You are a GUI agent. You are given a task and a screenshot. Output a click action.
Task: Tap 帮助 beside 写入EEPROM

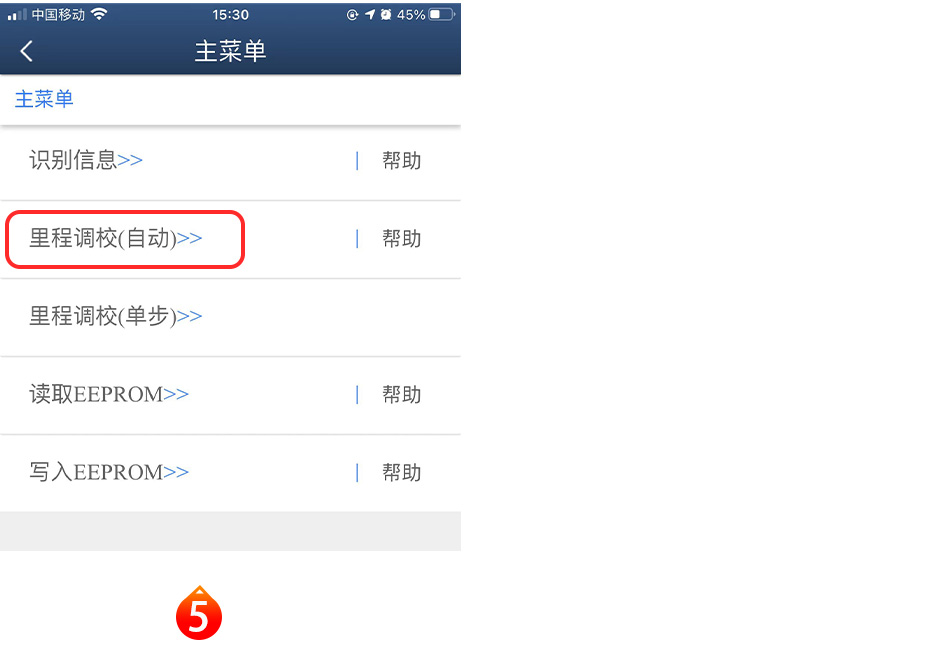click(402, 472)
